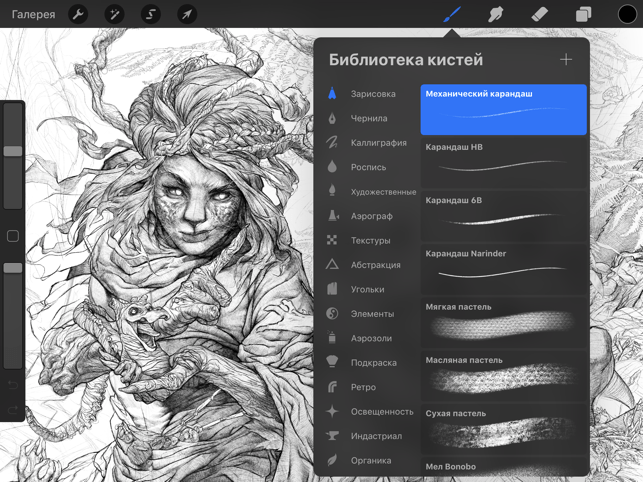643x482 pixels.
Task: Choose the Eraser tool
Action: 540,15
